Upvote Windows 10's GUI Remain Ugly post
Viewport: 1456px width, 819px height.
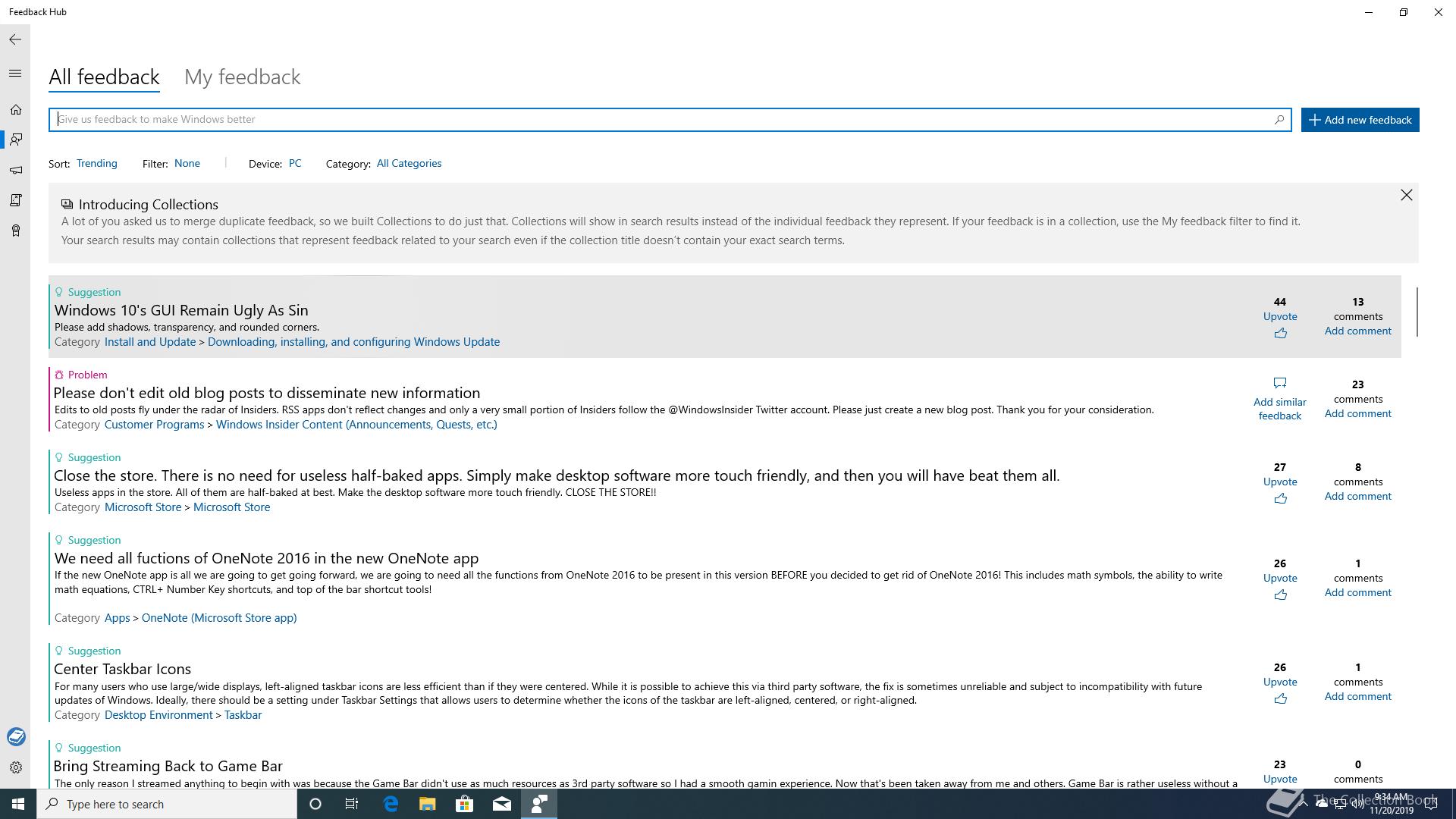point(1280,316)
